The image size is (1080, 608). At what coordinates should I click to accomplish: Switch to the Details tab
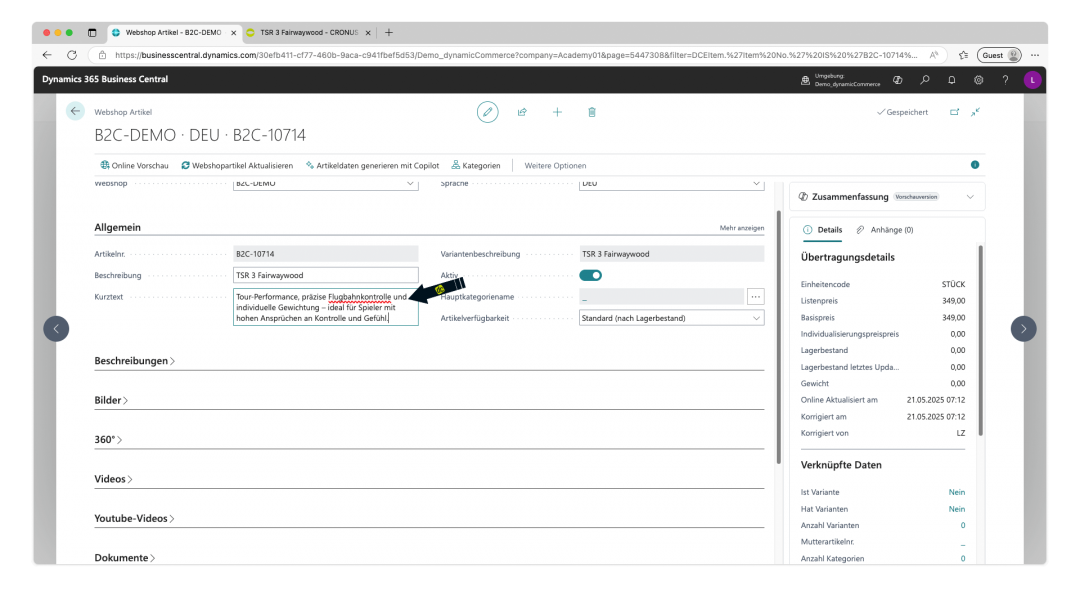[x=822, y=230]
